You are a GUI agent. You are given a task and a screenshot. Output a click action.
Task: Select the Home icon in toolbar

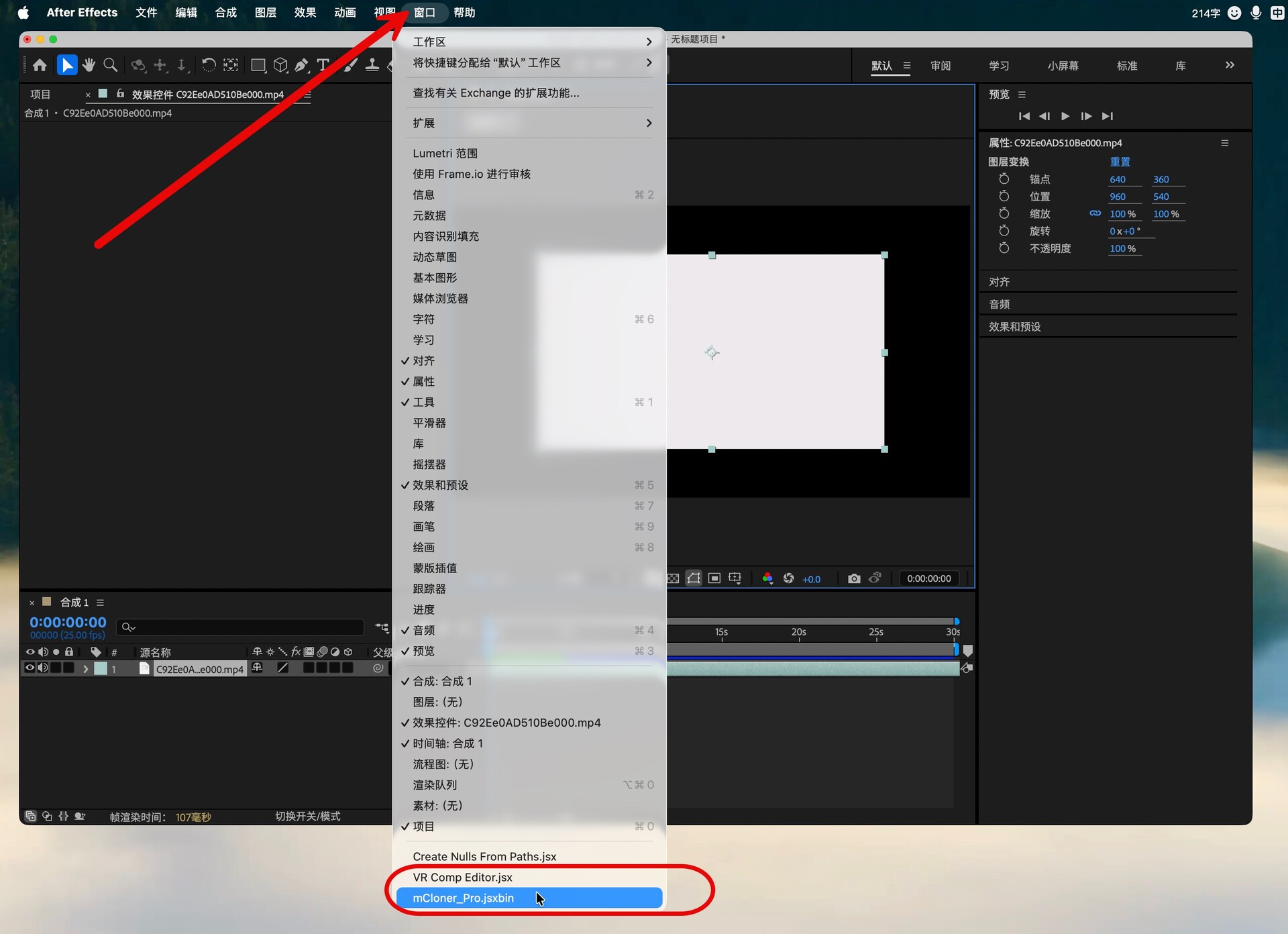click(x=40, y=65)
